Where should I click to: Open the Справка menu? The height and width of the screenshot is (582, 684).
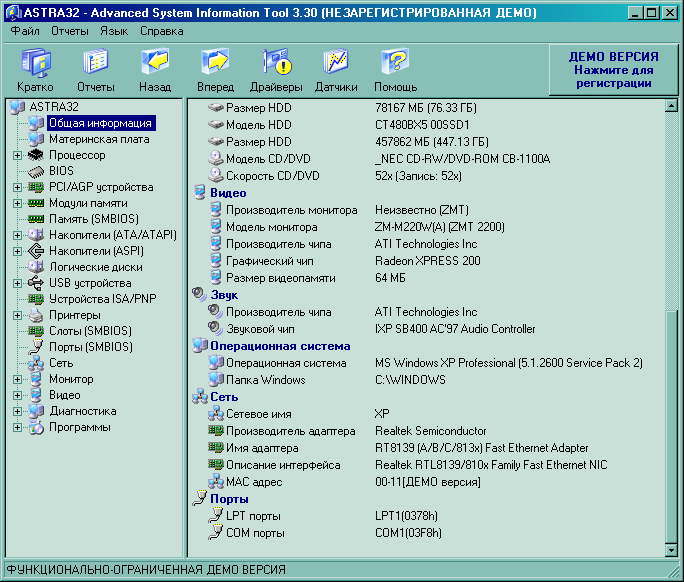pyautogui.click(x=161, y=31)
